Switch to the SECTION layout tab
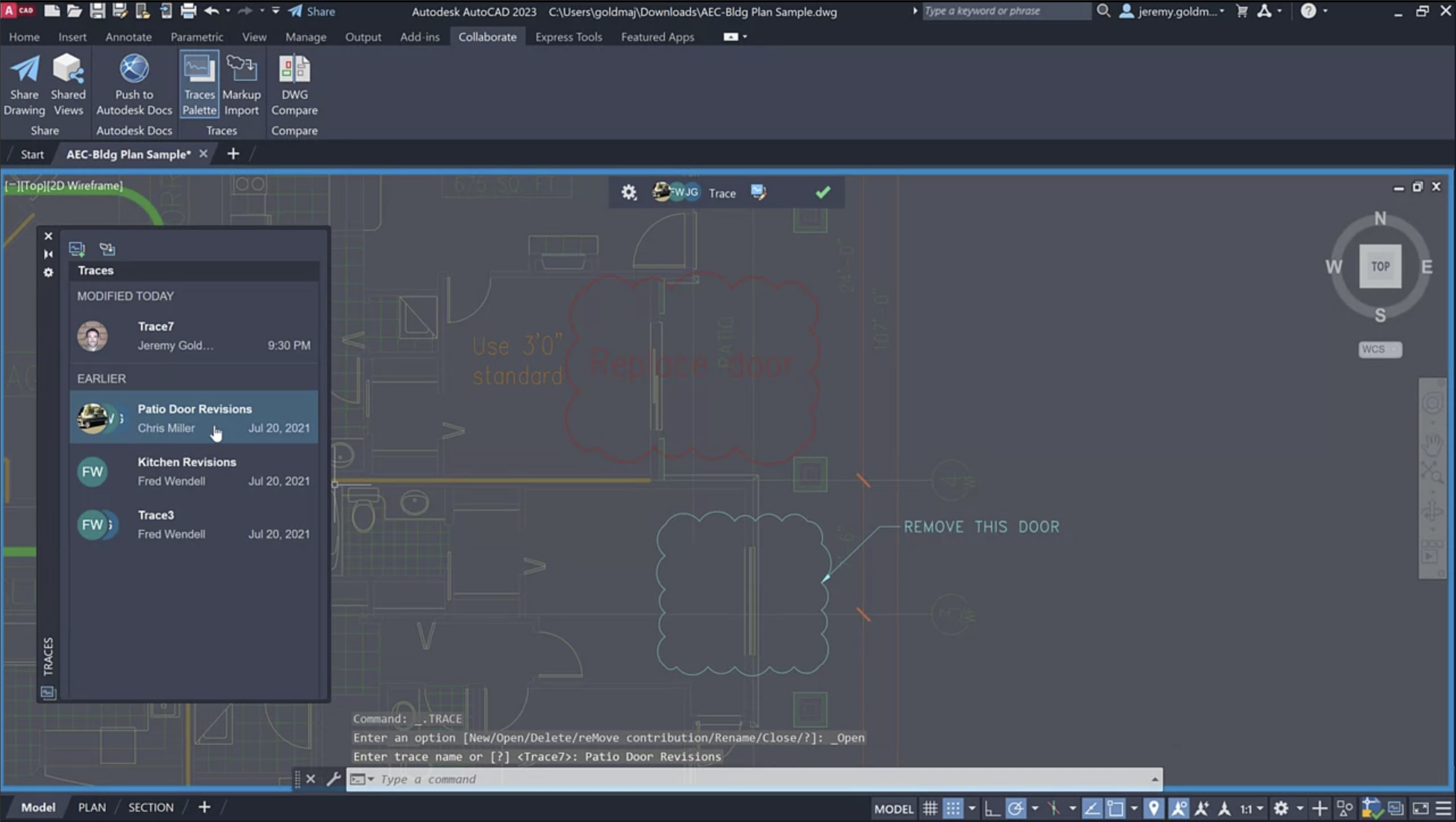Viewport: 1456px width, 822px height. click(151, 807)
